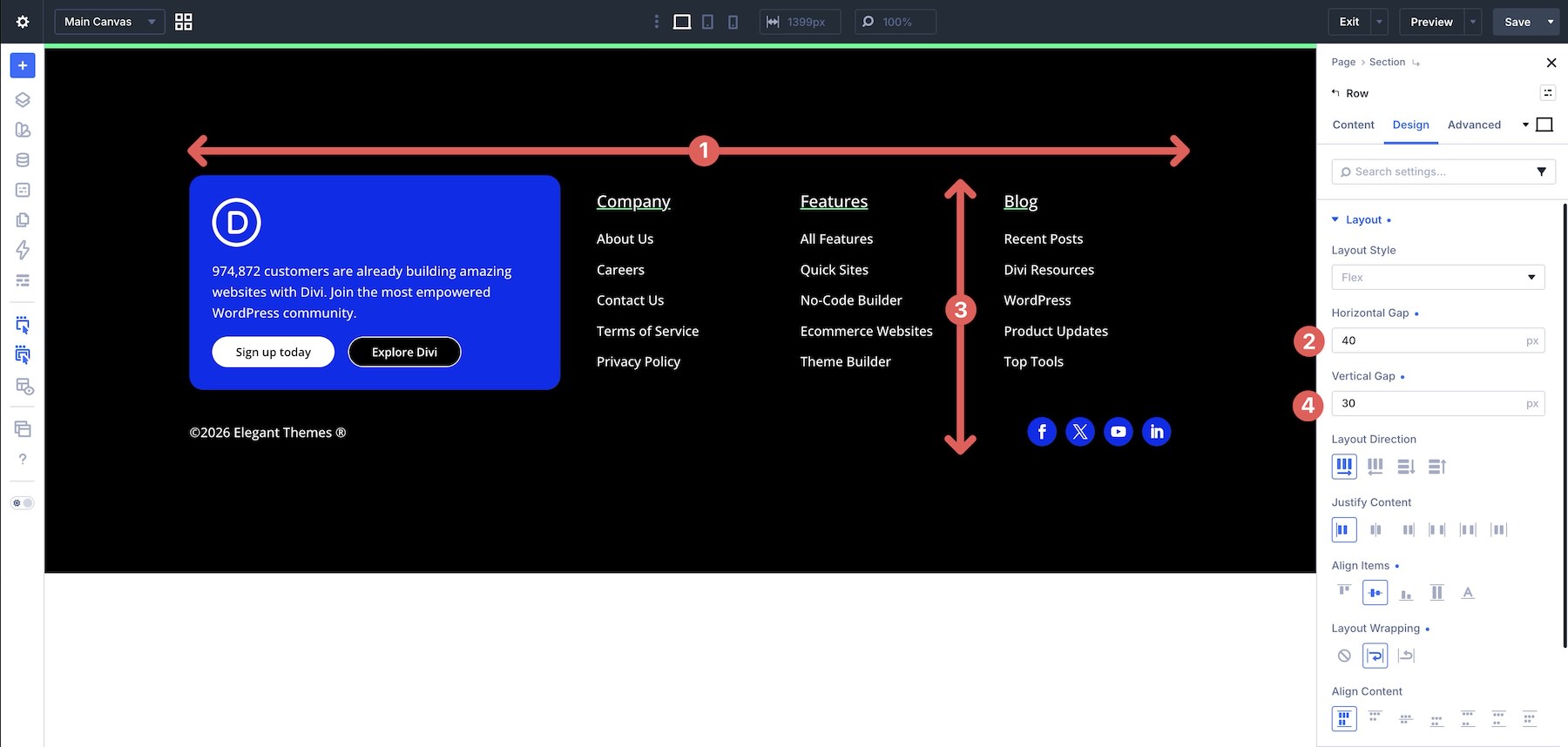Click the horizontal lines list icon in sidebar
The image size is (1568, 747).
23,280
